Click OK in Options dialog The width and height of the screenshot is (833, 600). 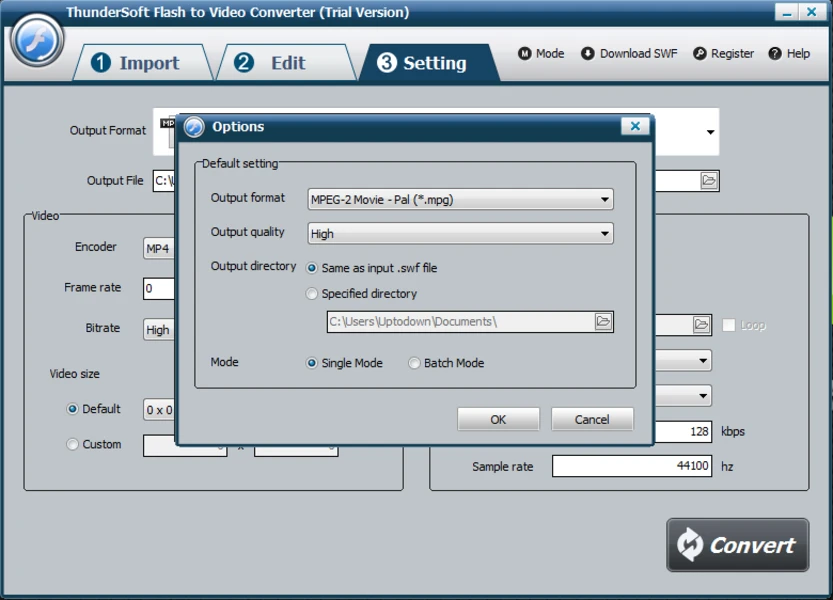[x=498, y=419]
